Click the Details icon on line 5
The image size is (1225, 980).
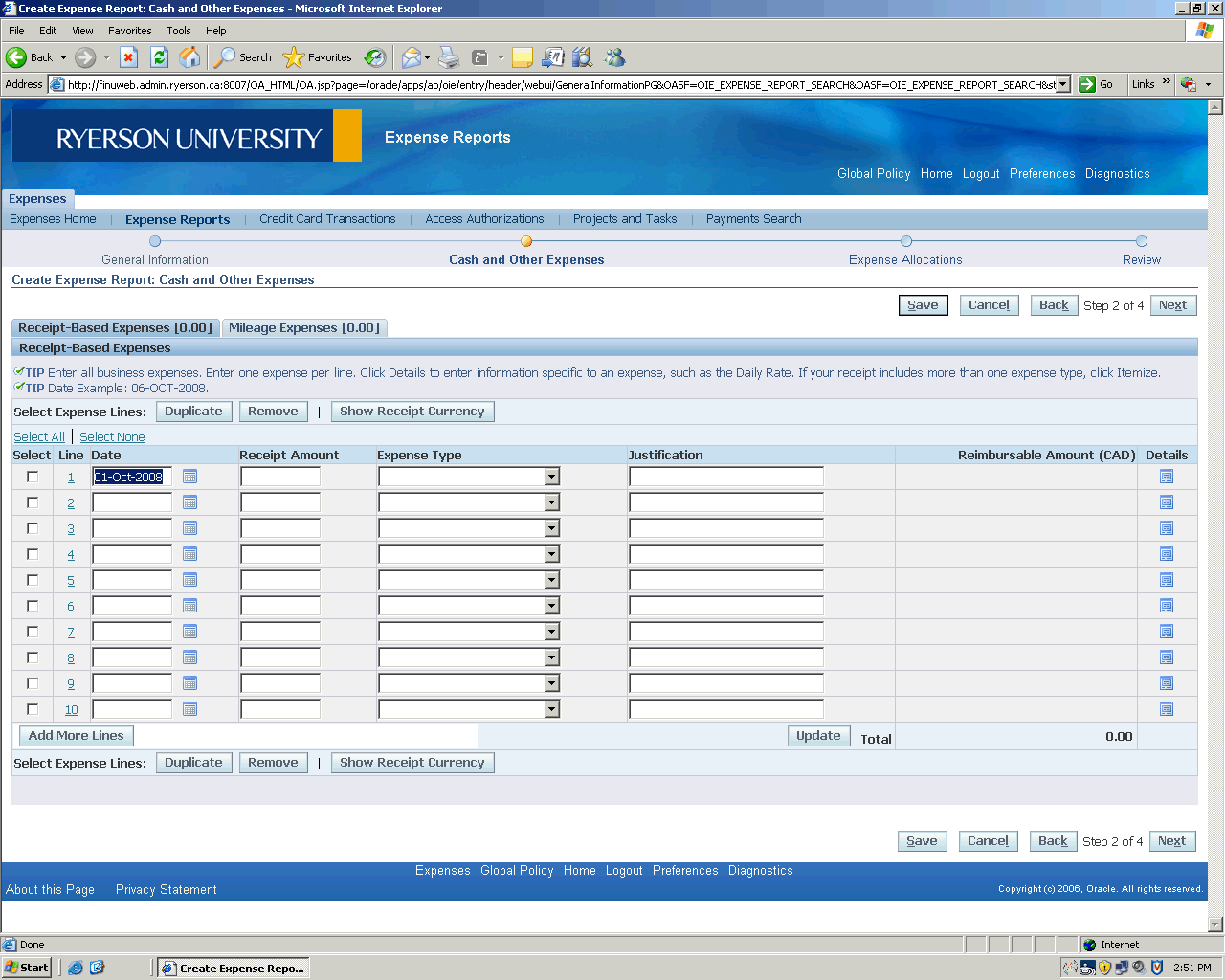(1166, 580)
